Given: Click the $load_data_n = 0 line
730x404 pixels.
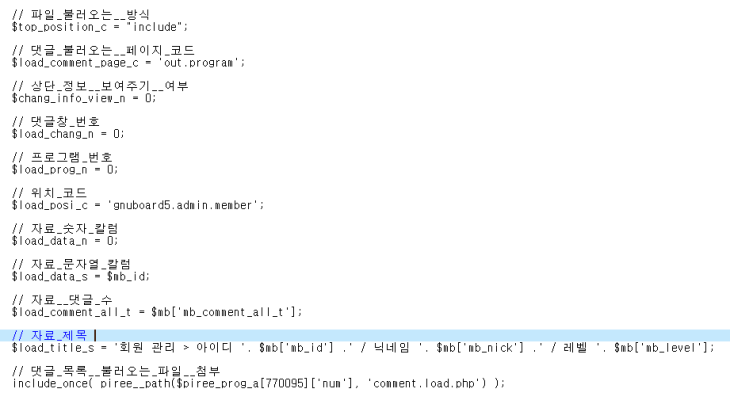Looking at the screenshot, I should (x=65, y=241).
